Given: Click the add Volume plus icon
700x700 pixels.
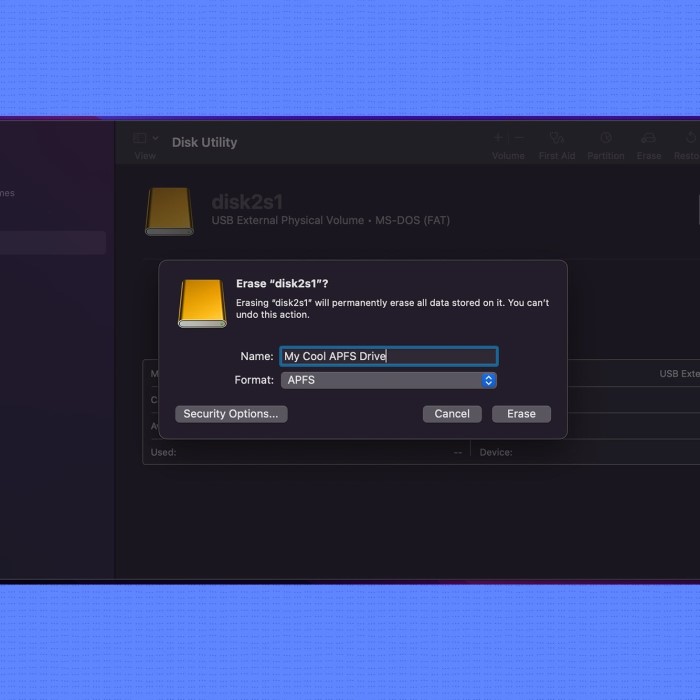Looking at the screenshot, I should (x=498, y=138).
